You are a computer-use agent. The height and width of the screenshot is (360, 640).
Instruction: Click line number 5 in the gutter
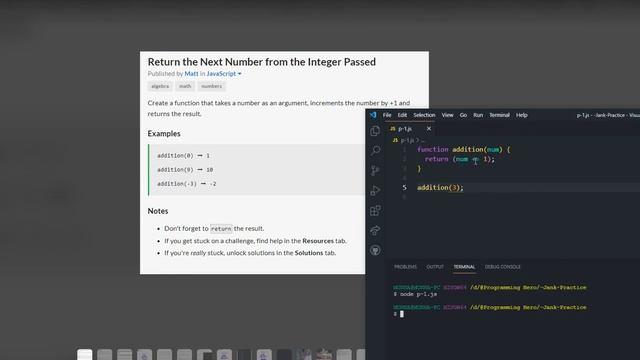(404, 188)
